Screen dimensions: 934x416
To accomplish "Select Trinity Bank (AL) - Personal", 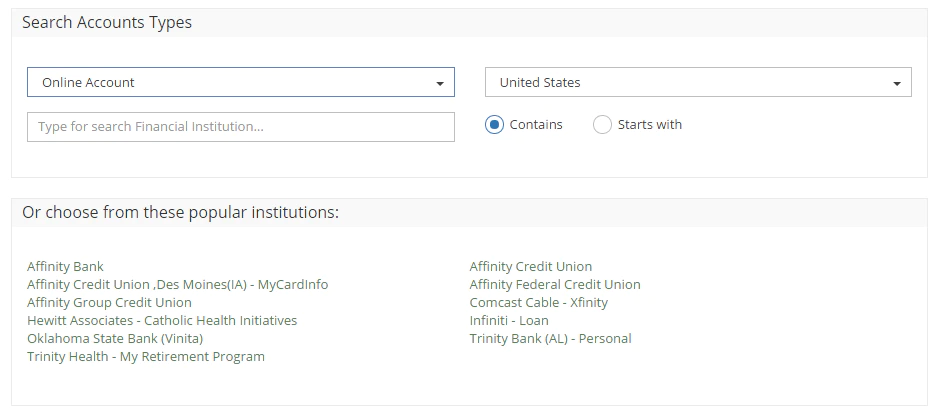I will [x=550, y=339].
